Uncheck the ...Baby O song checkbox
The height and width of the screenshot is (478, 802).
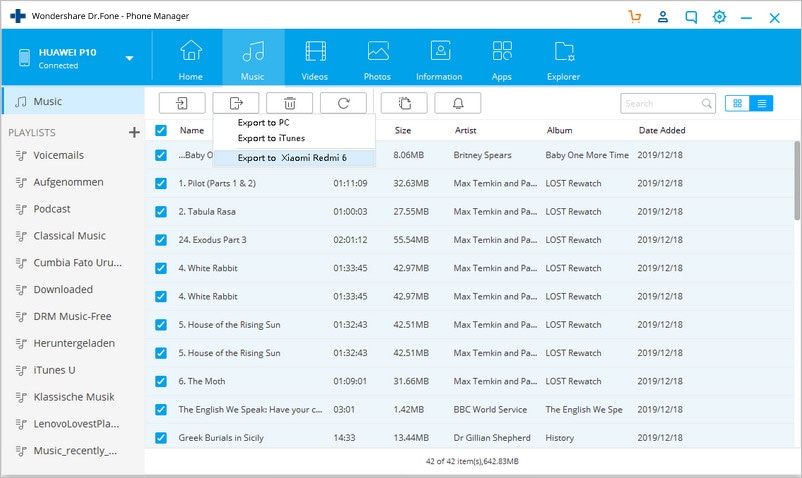click(161, 155)
